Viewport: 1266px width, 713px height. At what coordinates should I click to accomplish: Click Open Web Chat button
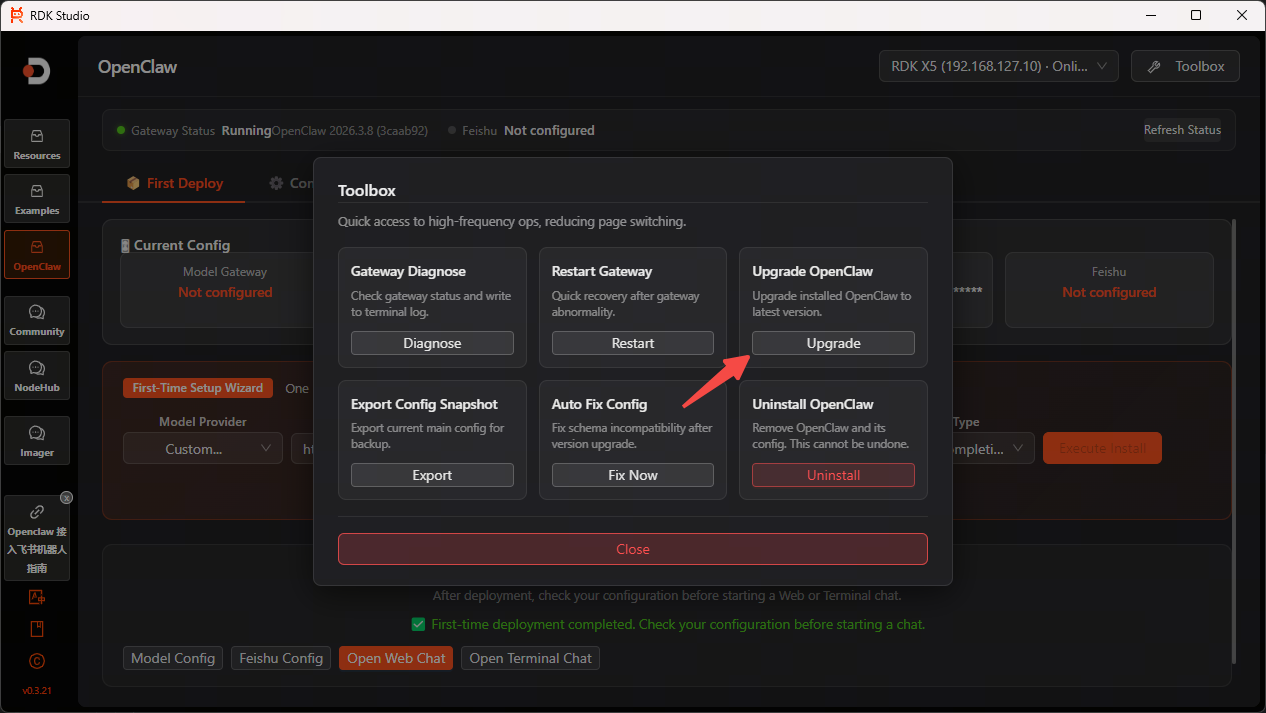point(396,658)
